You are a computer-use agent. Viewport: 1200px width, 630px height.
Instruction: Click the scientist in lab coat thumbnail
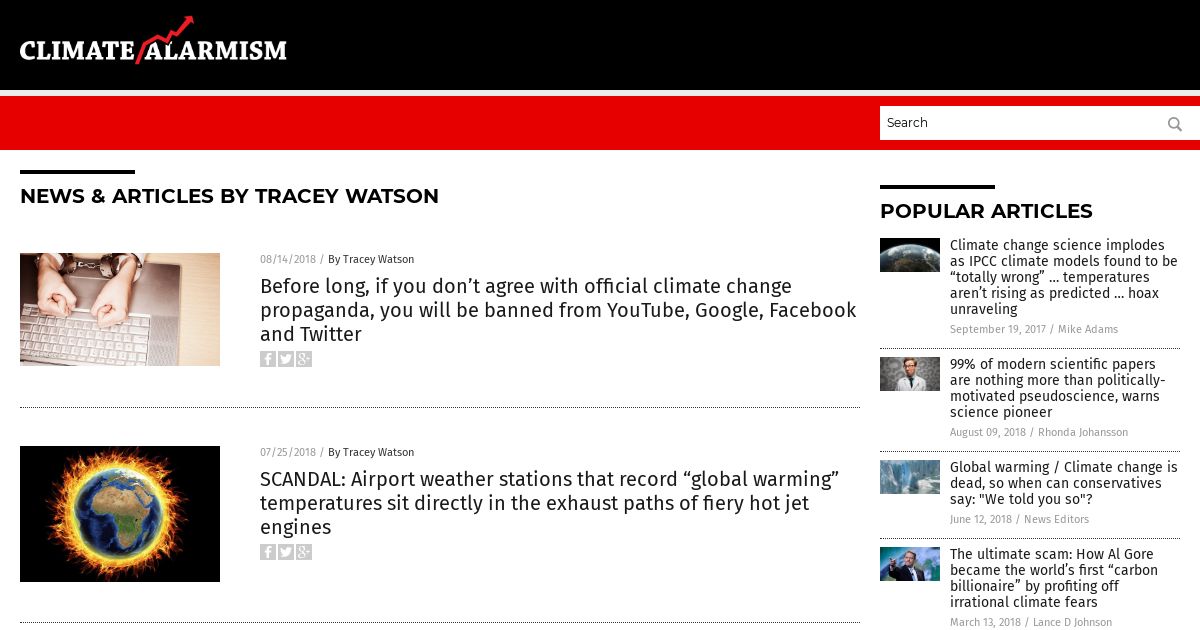pyautogui.click(x=910, y=374)
